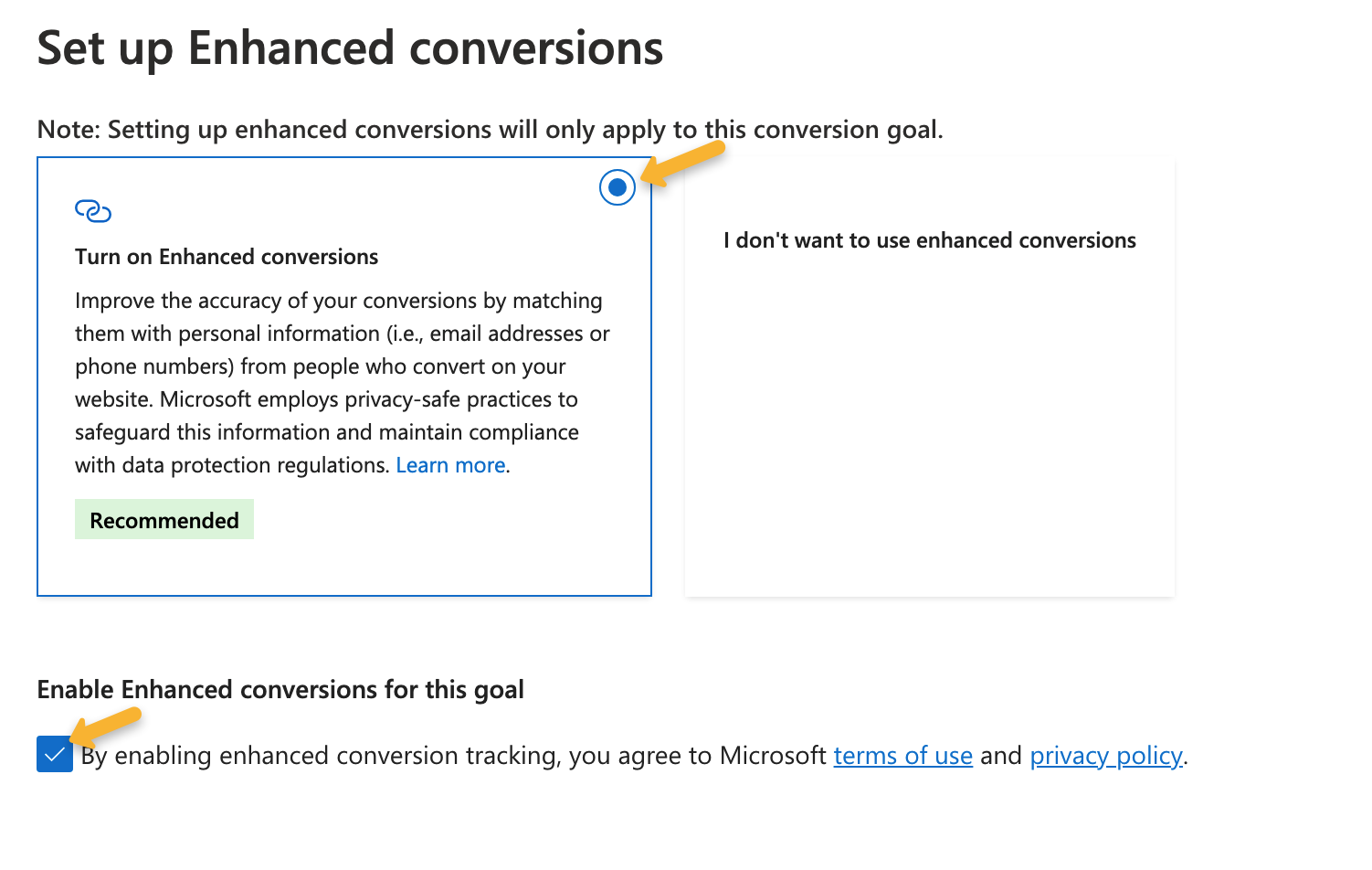Open Microsoft terms of use link

902,756
